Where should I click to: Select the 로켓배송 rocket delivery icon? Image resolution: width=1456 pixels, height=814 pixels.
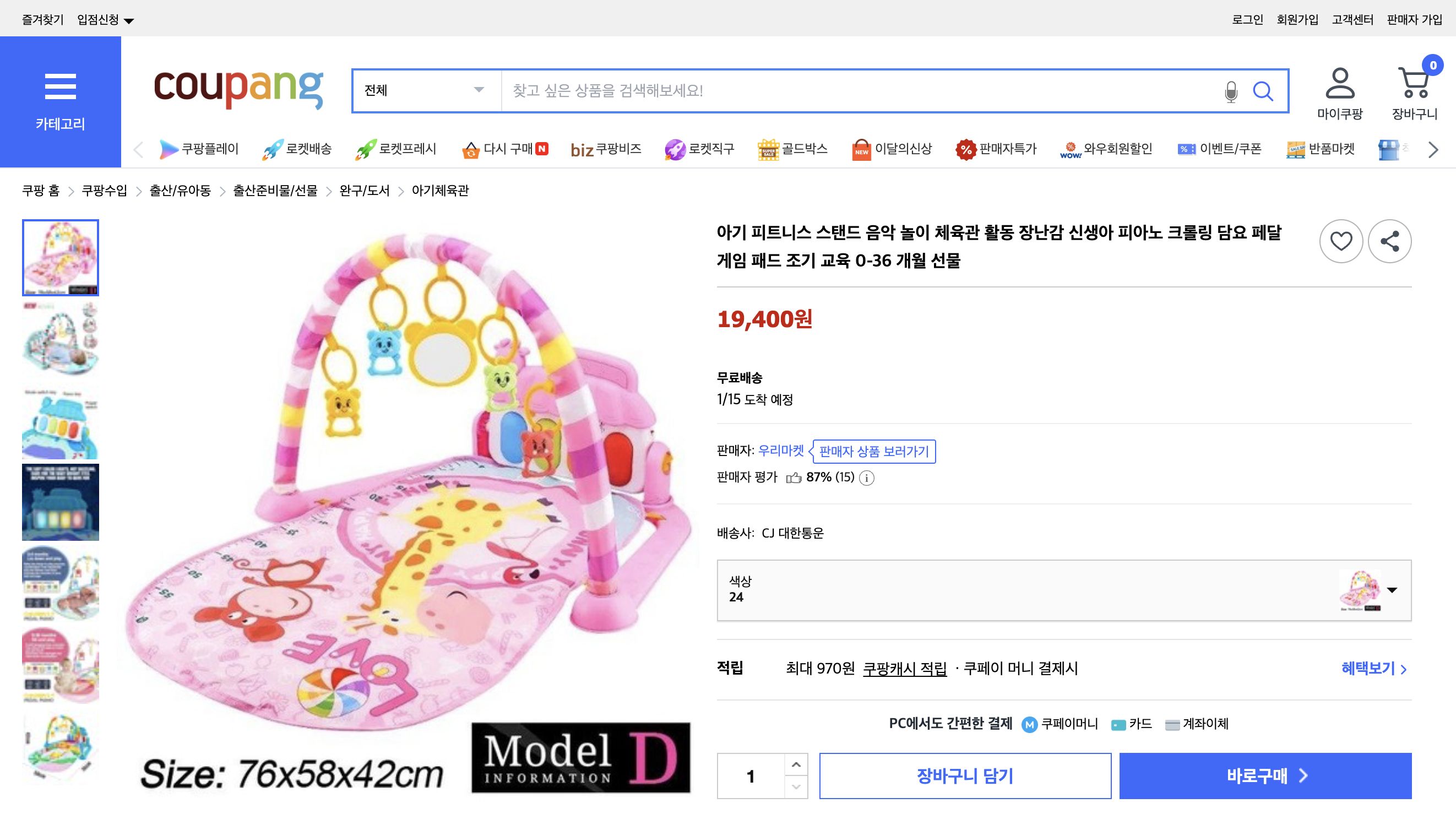(271, 149)
